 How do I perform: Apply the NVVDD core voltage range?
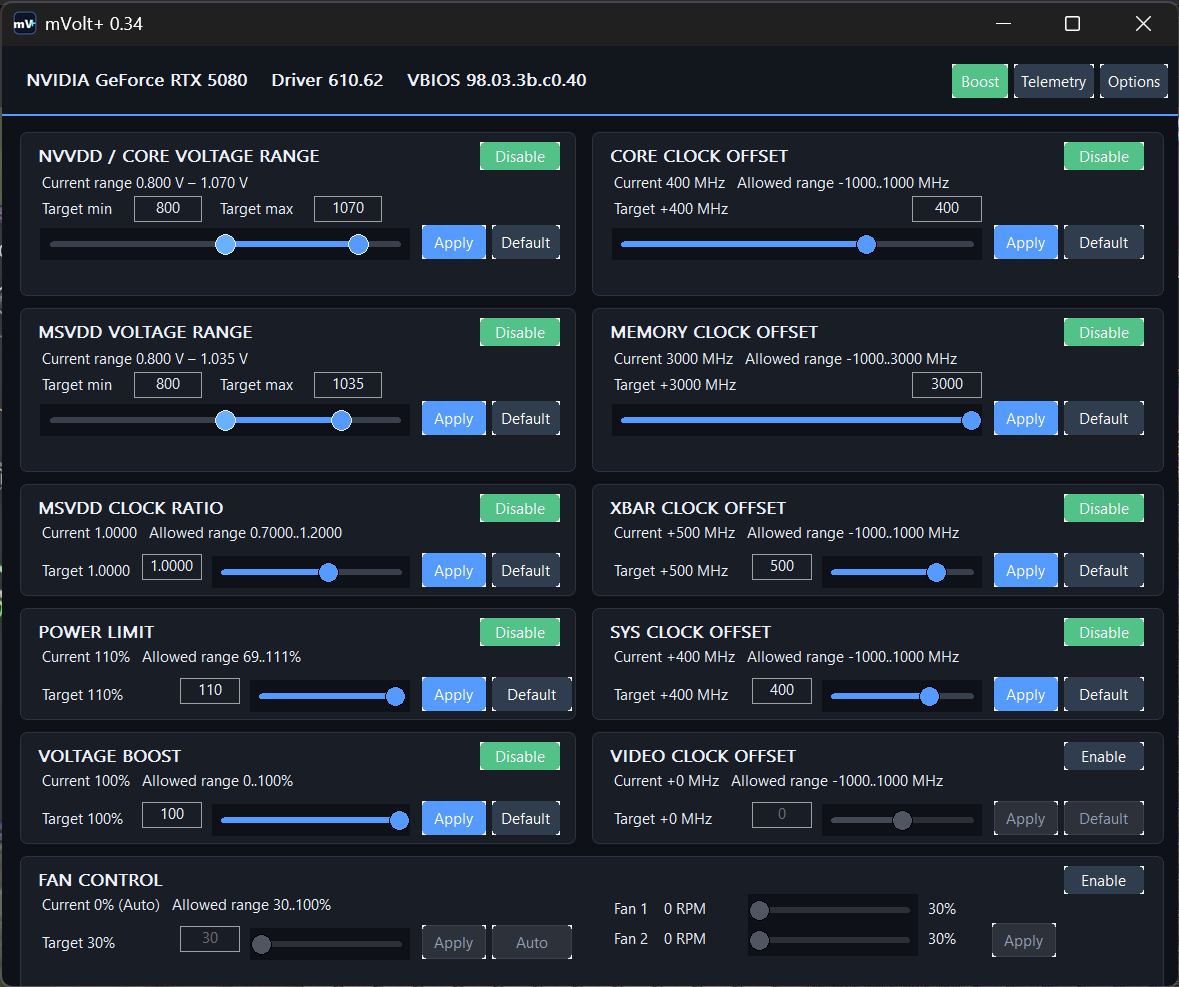pos(453,242)
